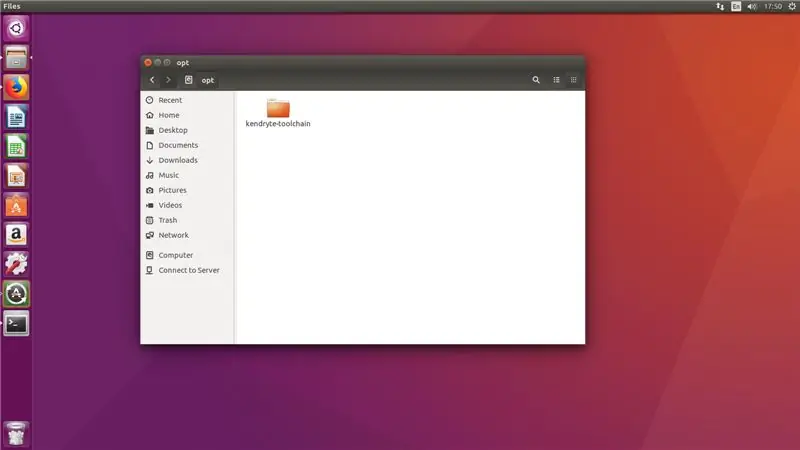This screenshot has height=450, width=800.
Task: Open Ubuntu Software from the launcher
Action: (x=16, y=206)
